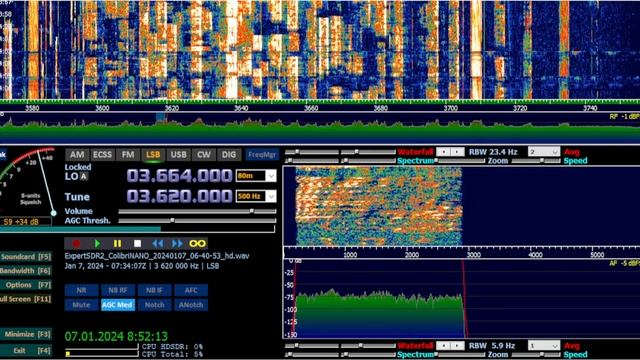
Task: Toggle the Notch filter
Action: pyautogui.click(x=154, y=305)
